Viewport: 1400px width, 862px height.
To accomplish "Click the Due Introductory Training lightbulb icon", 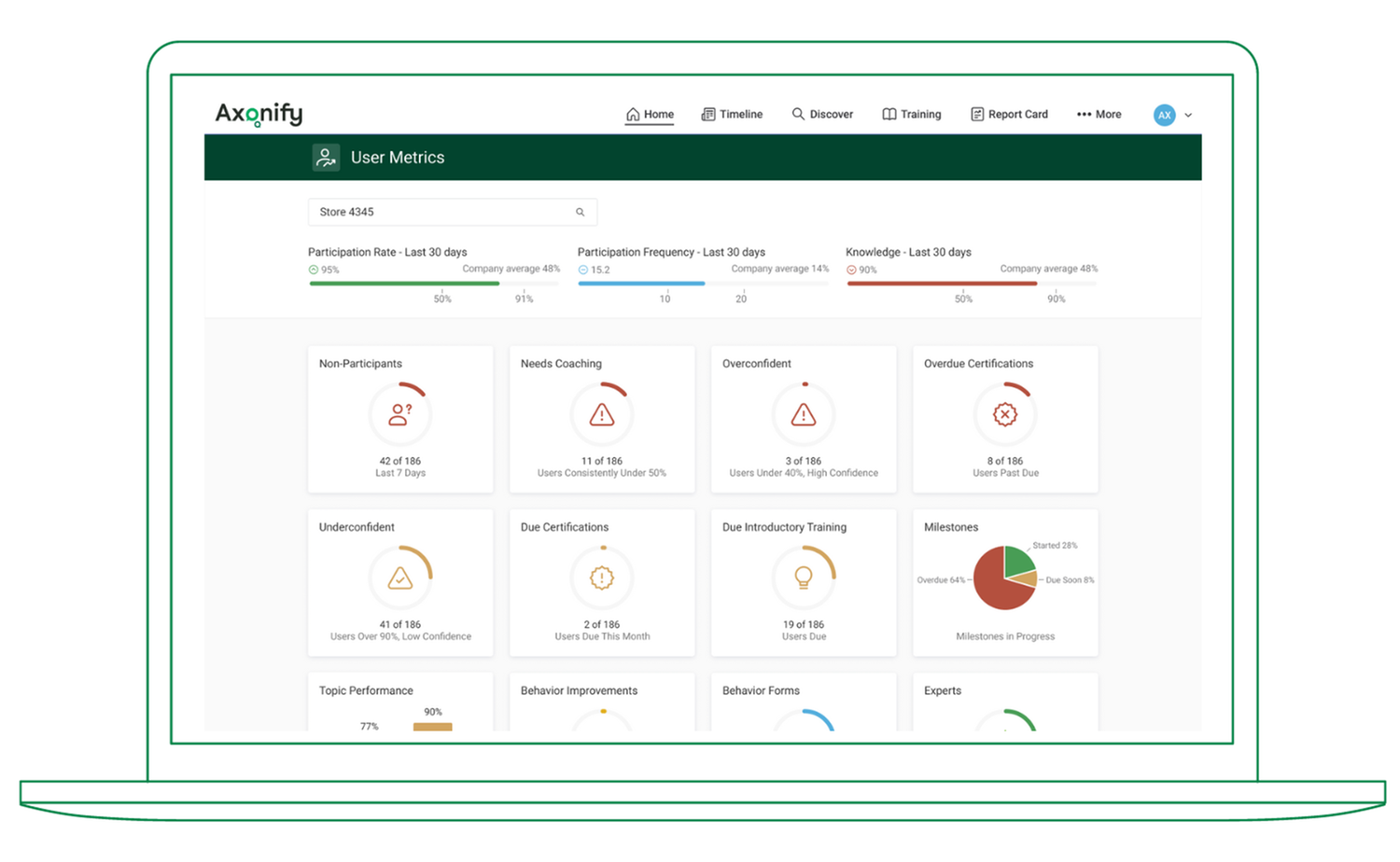I will 804,578.
